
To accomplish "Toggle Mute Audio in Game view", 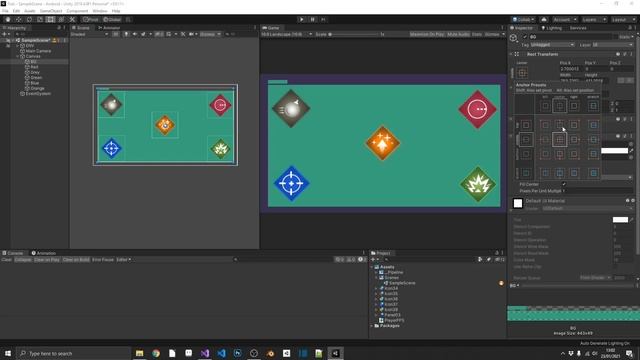I will tap(458, 34).
